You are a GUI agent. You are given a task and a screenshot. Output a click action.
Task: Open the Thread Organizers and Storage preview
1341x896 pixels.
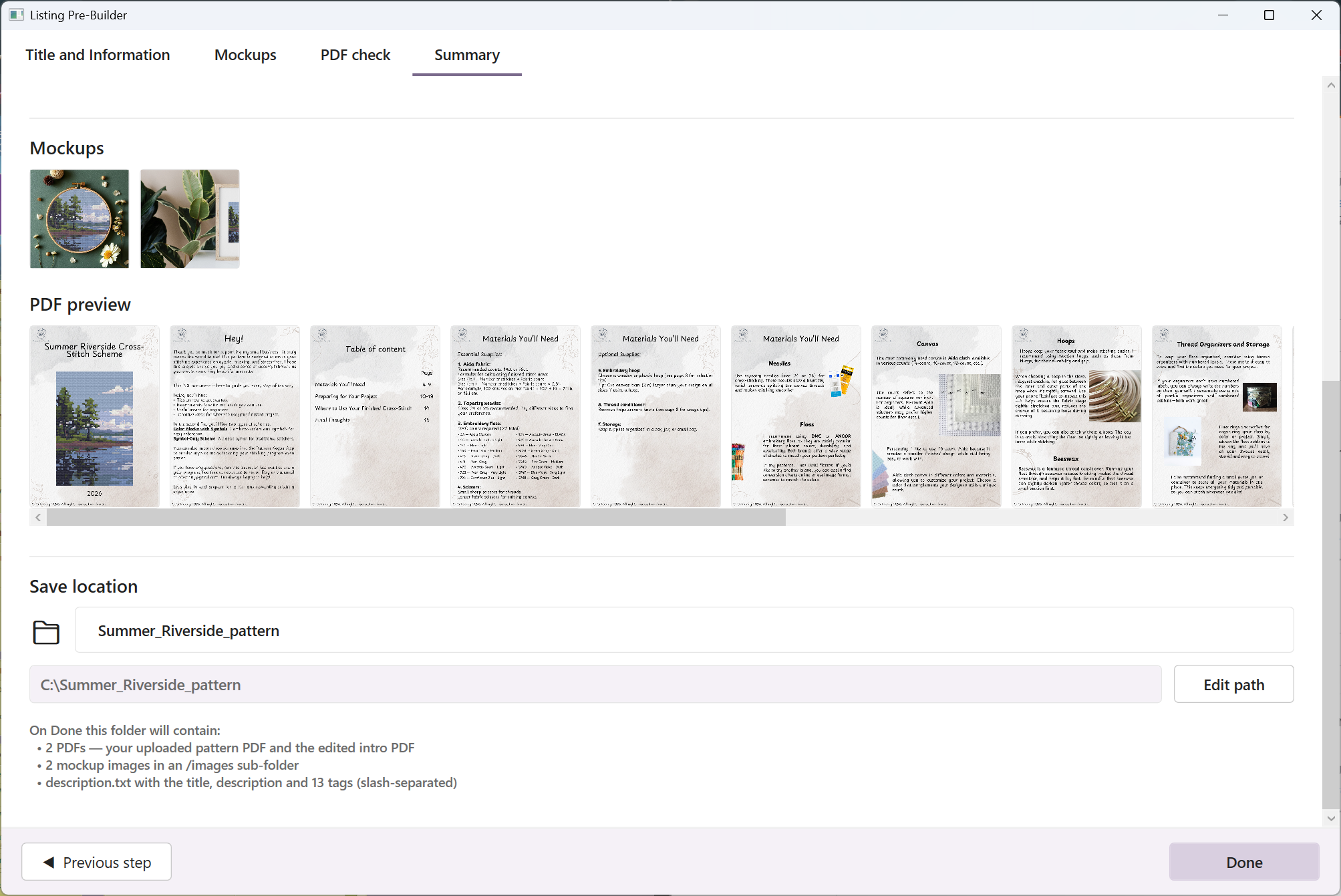1217,416
